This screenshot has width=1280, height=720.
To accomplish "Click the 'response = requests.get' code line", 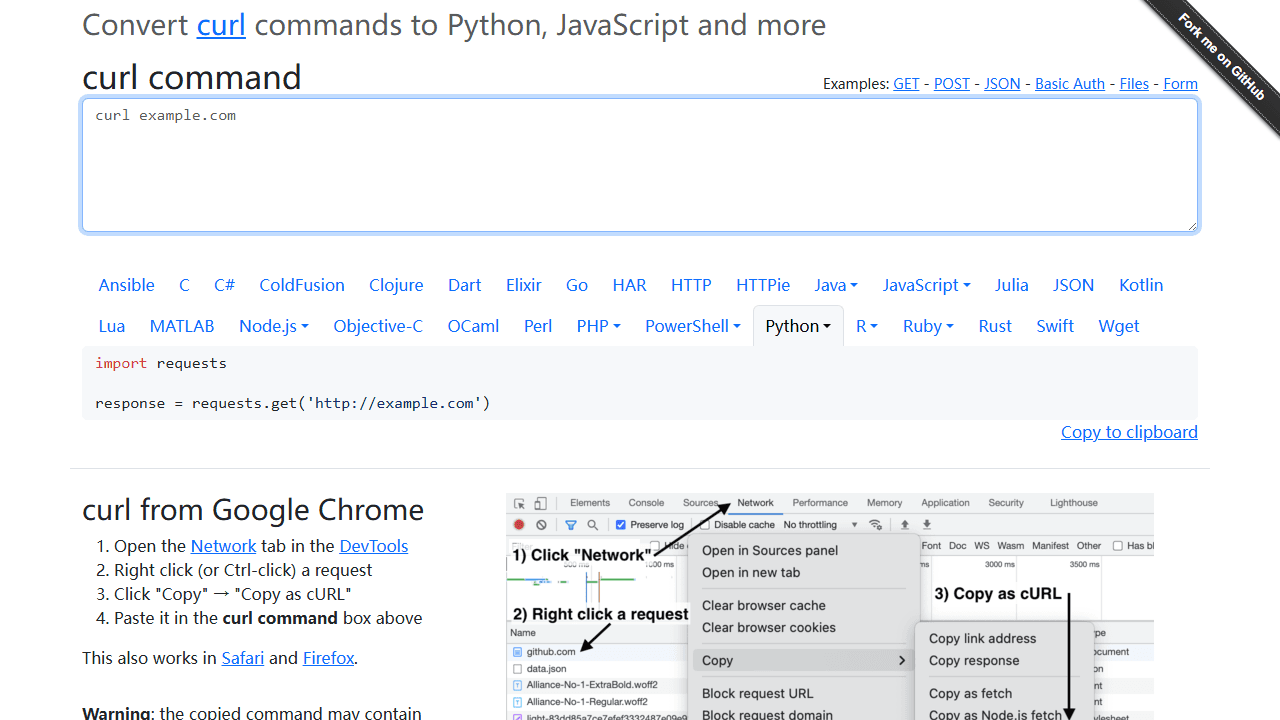I will tap(293, 404).
